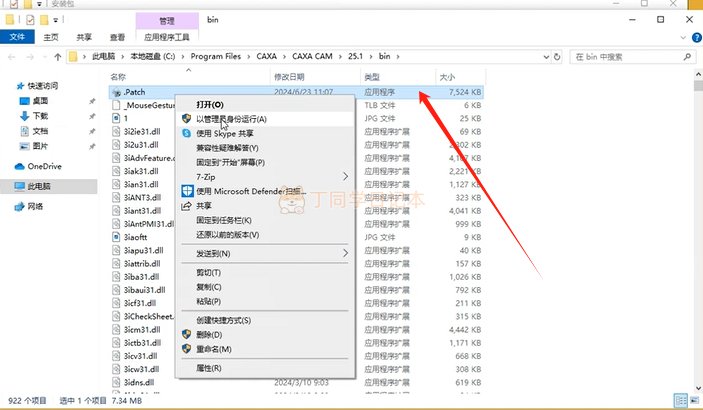Choose 兼容性疑难解答(Y) in the context menu
The height and width of the screenshot is (410, 703).
[x=265, y=148]
